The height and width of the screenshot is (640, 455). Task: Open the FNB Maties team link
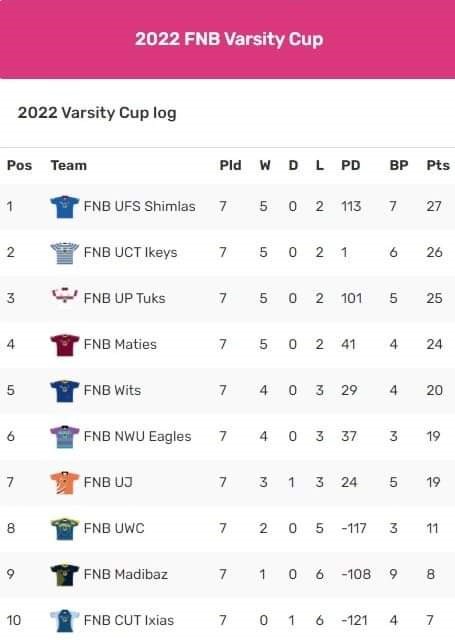pos(120,344)
